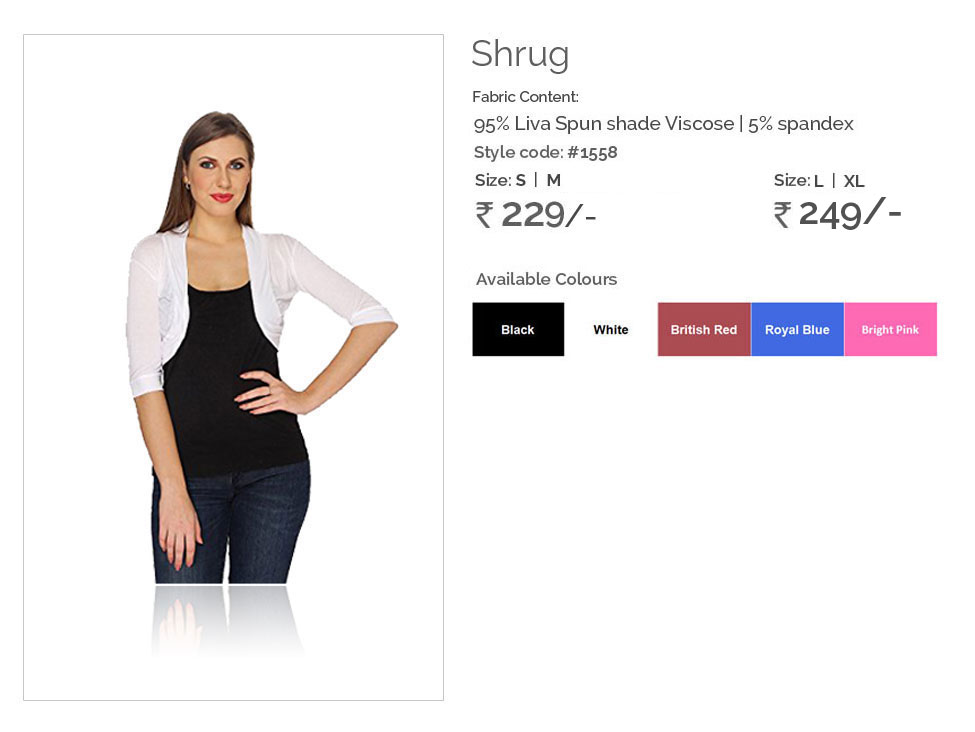
Task: Click the ₹ 229/- price
Action: point(535,215)
